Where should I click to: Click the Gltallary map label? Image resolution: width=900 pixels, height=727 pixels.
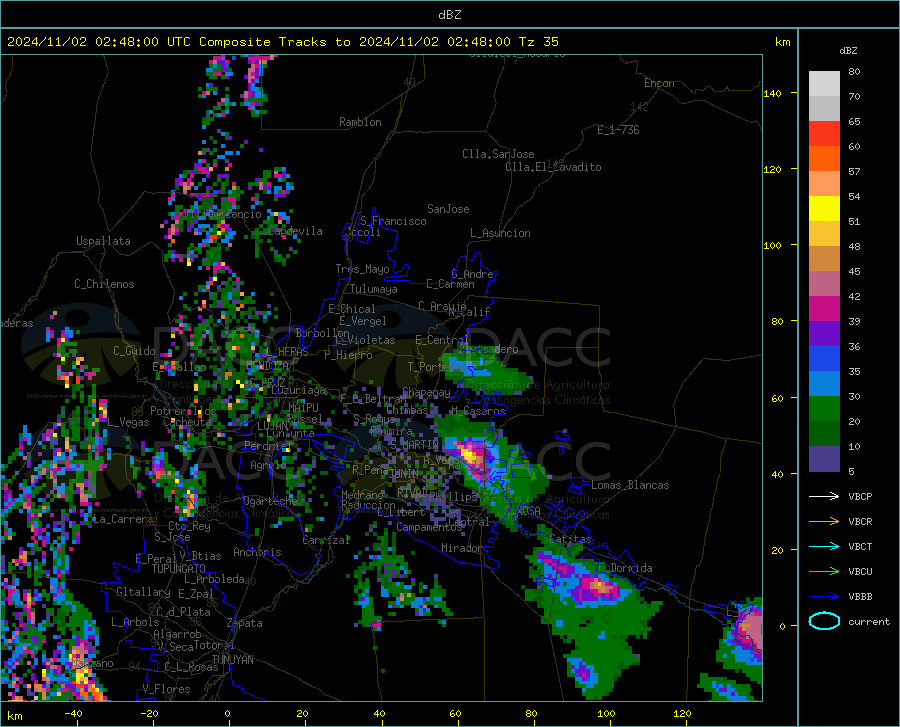(143, 592)
